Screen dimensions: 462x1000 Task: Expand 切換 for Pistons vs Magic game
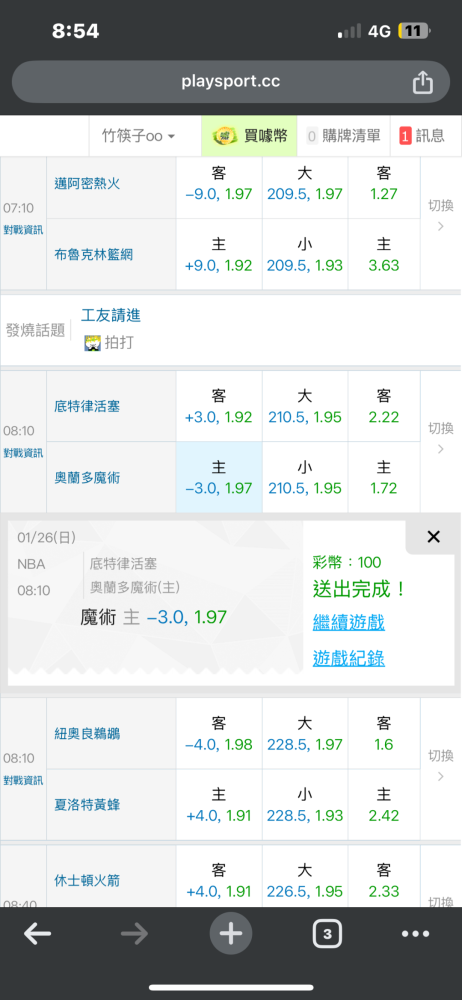[x=441, y=438]
